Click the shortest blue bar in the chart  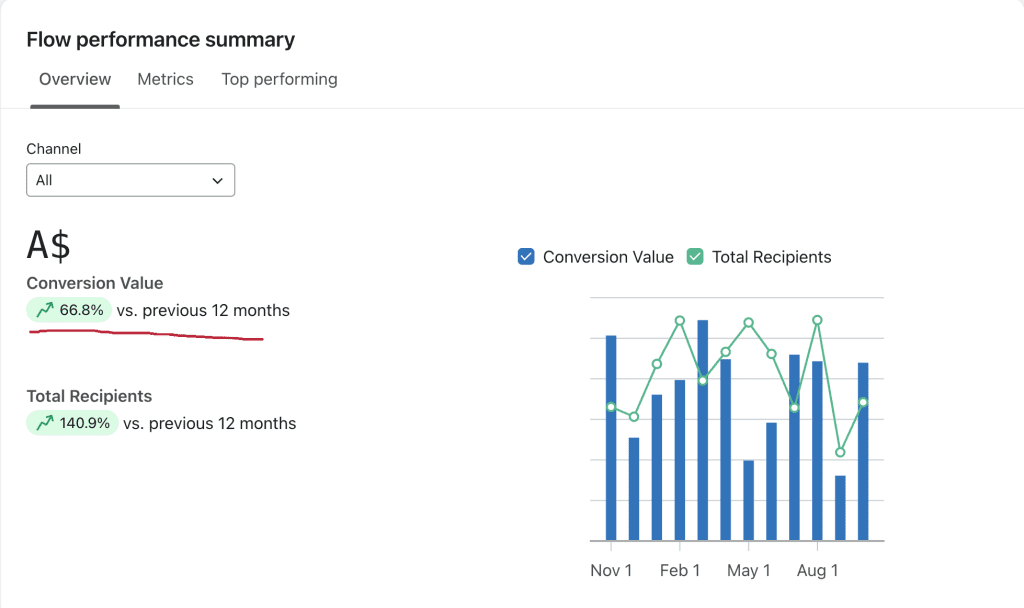point(841,508)
